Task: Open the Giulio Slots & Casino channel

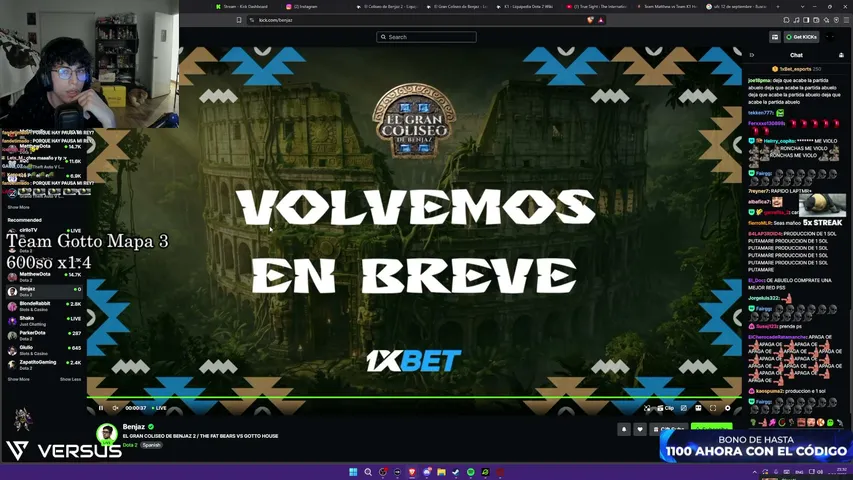Action: 44,350
